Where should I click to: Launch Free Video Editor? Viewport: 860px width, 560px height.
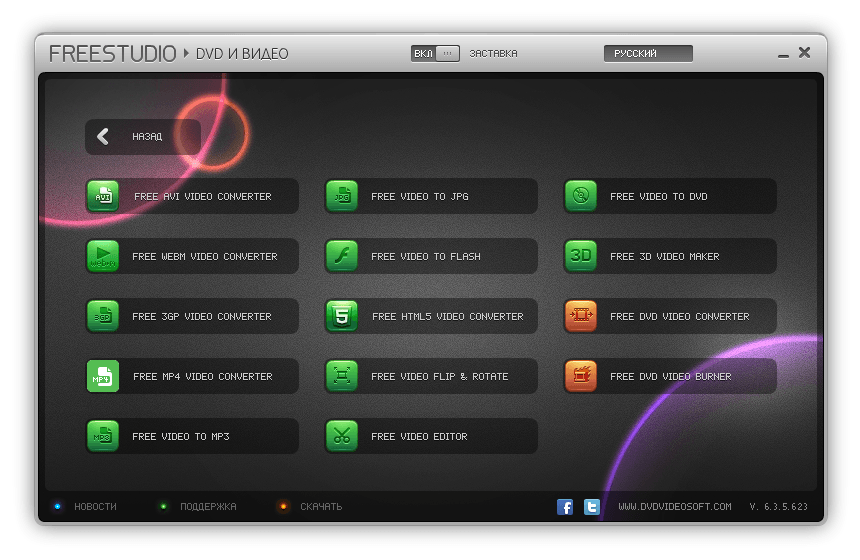432,437
